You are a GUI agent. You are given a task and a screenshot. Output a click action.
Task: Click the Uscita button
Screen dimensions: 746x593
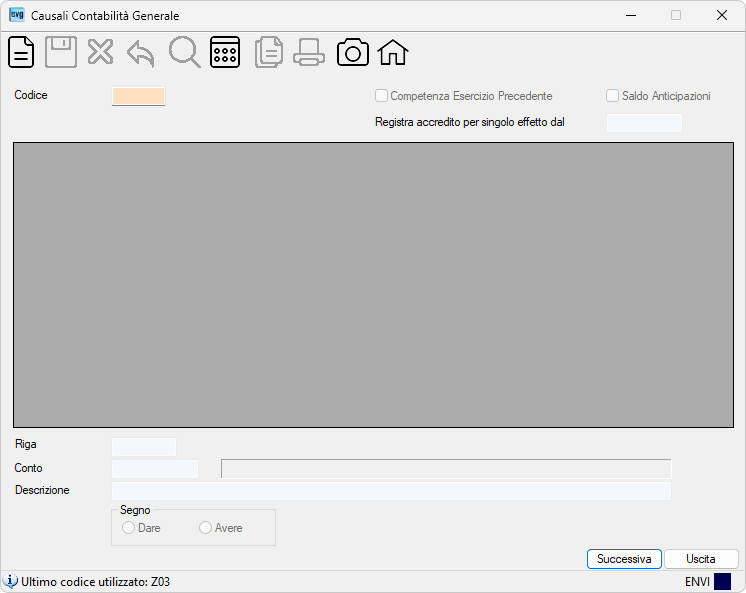(x=701, y=559)
